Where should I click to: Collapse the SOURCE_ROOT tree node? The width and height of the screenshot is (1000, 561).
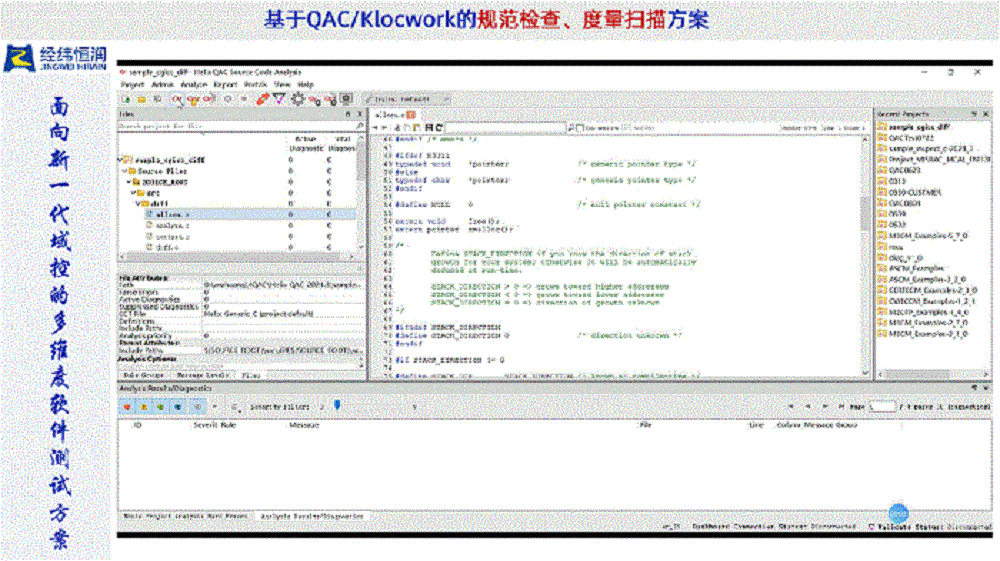coord(129,182)
